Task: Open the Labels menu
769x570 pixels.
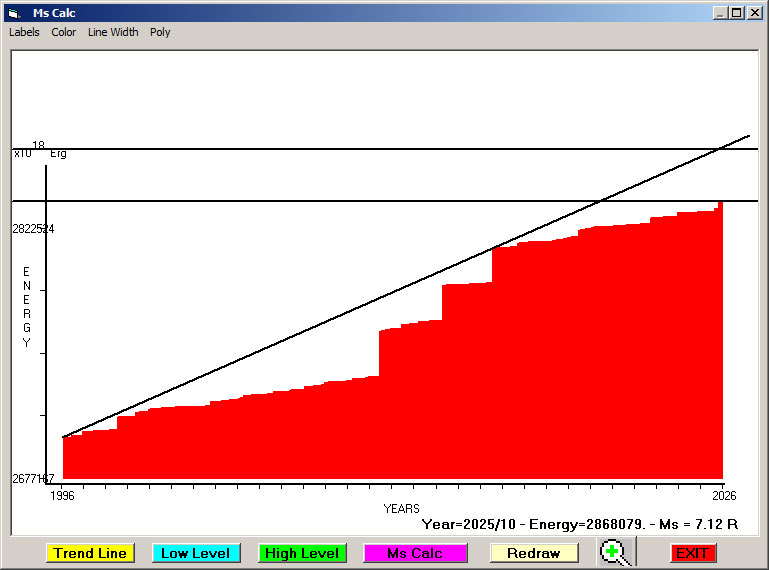Action: tap(24, 32)
